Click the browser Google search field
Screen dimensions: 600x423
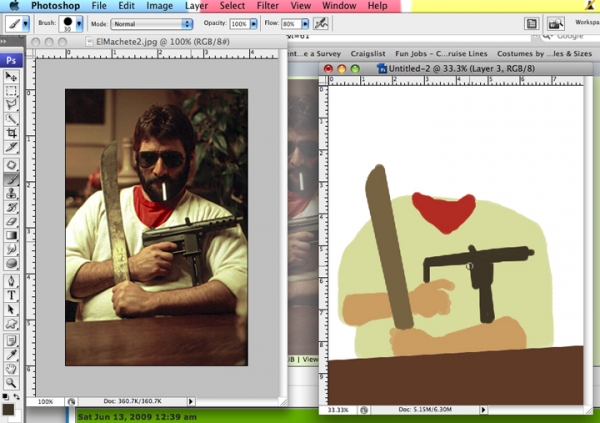click(x=570, y=36)
